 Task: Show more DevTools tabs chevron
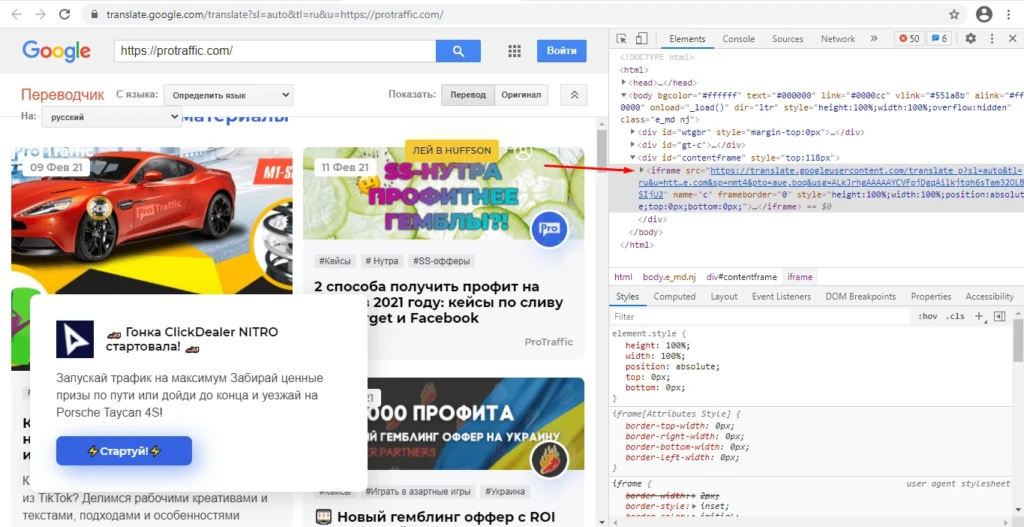(x=874, y=39)
